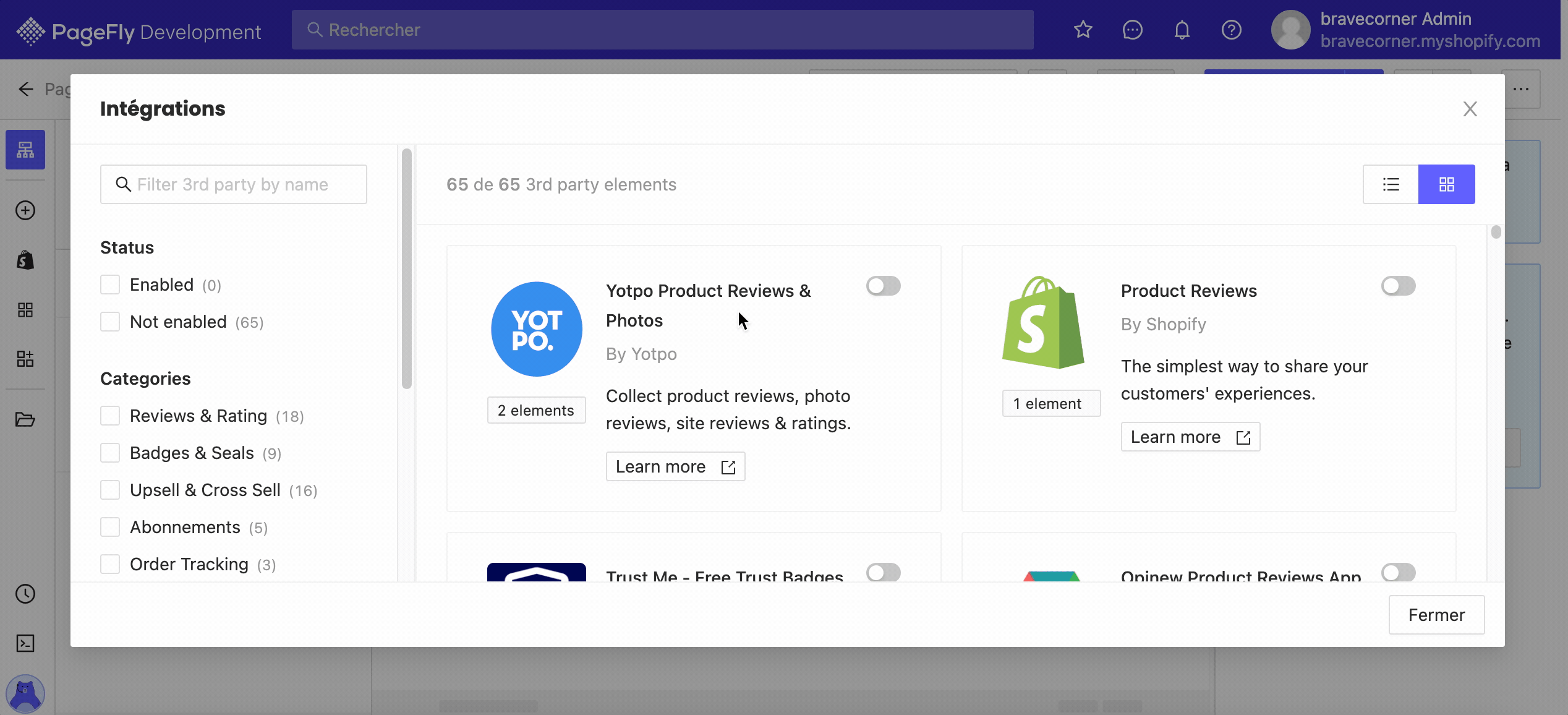Open the Shopify elements sidebar icon
Viewport: 1568px width, 715px height.
click(25, 260)
